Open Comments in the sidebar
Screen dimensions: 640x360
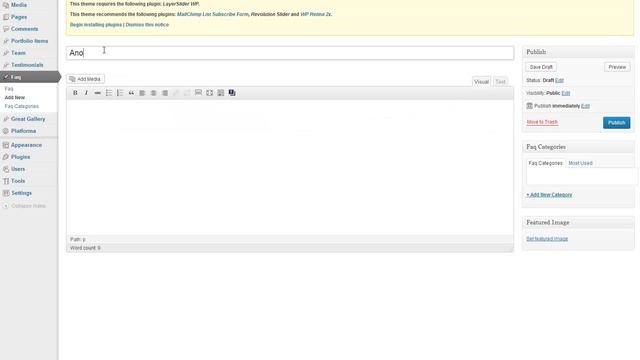[24, 29]
